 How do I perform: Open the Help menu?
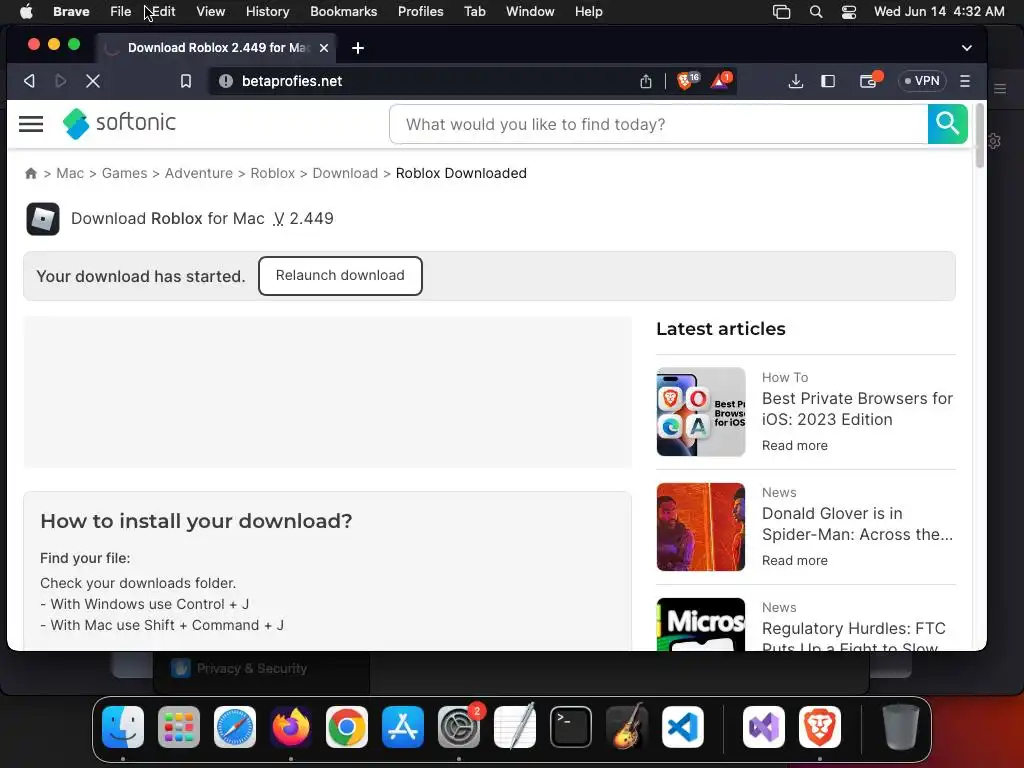588,11
